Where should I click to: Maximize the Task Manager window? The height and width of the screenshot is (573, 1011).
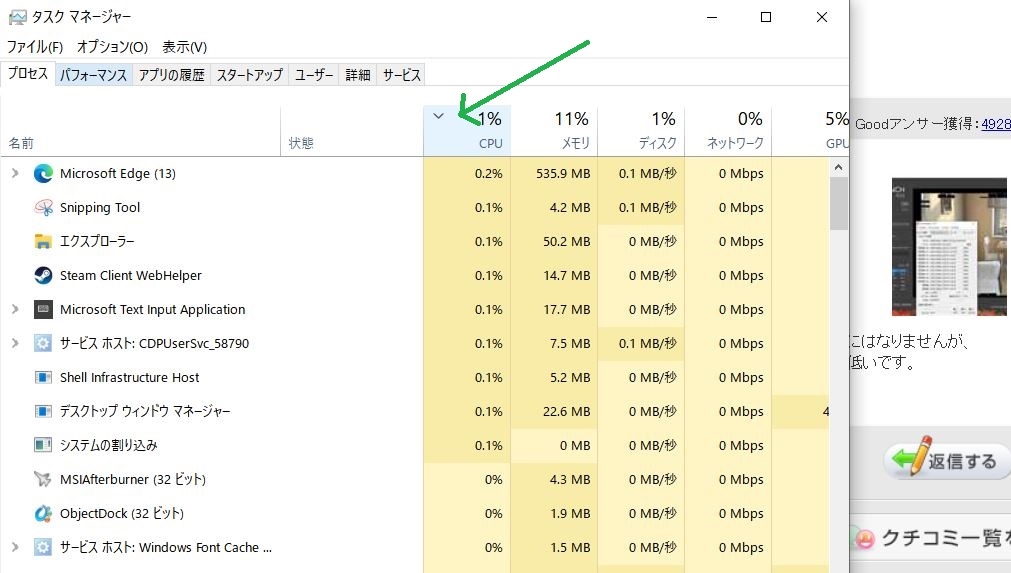pyautogui.click(x=766, y=17)
